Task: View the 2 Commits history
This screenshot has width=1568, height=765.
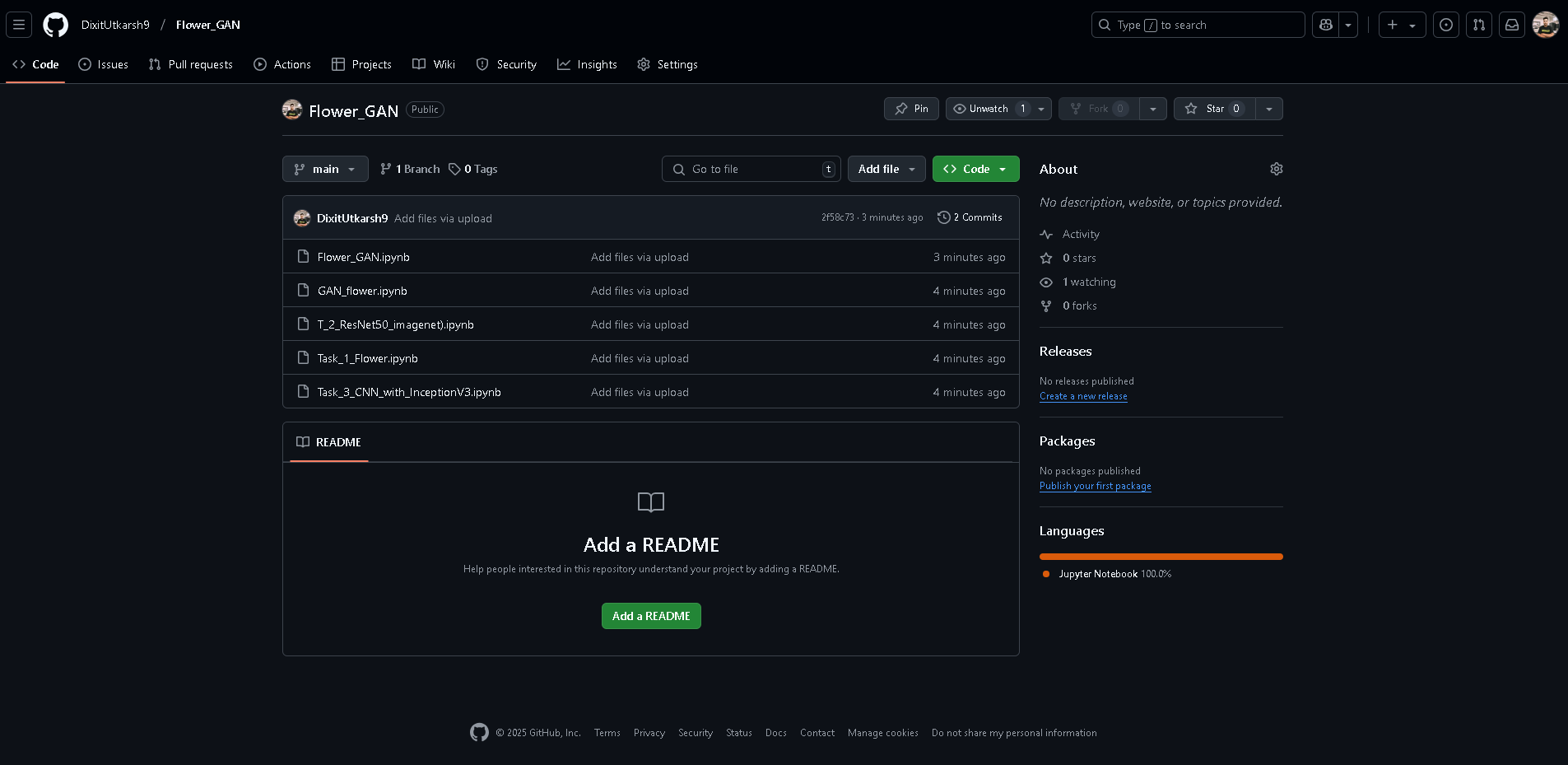Action: pos(970,217)
